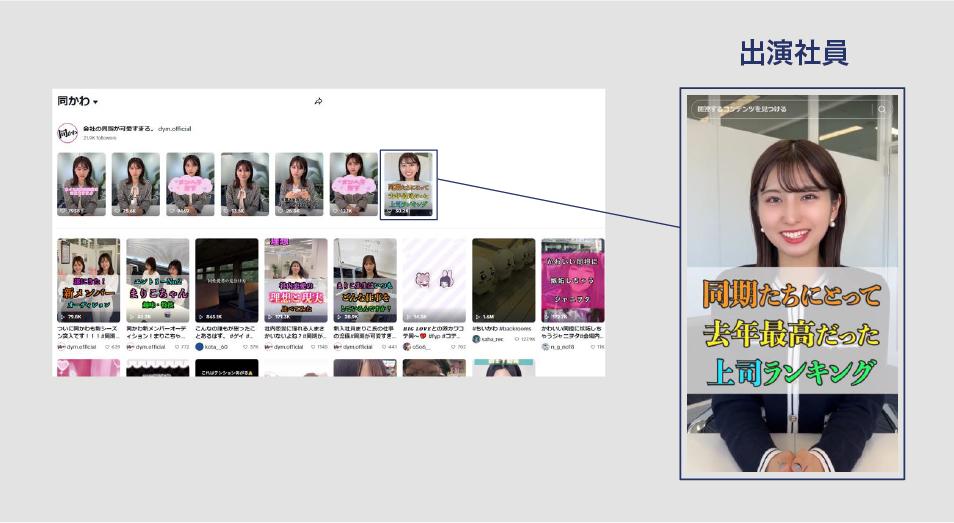This screenshot has height=523, width=954.
Task: Expand the 同かわ title dropdown arrow
Action: pos(96,103)
